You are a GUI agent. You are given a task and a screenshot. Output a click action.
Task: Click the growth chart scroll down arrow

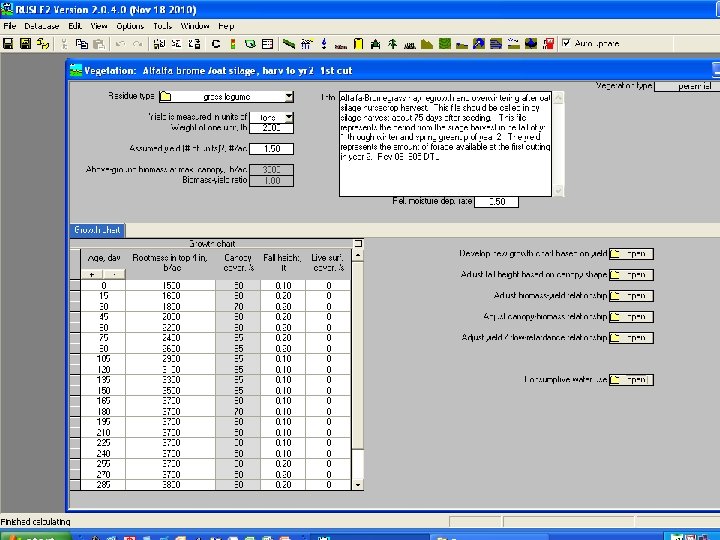(358, 485)
